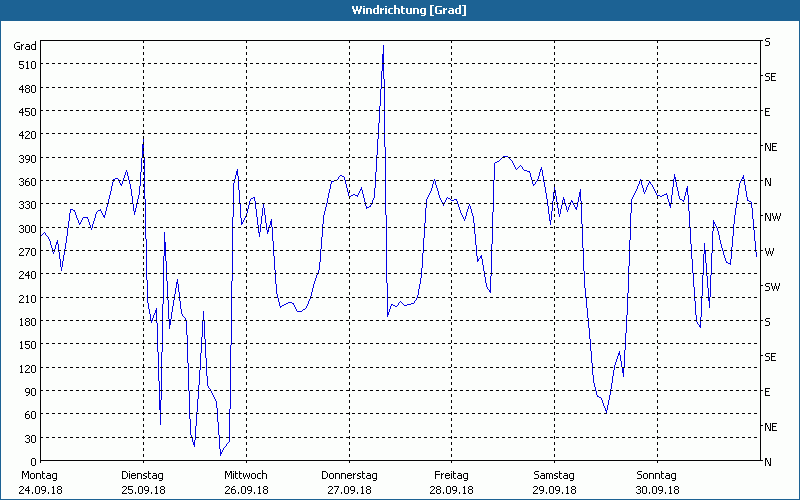Select the 390 value on the left axis
The width and height of the screenshot is (800, 500).
click(x=28, y=159)
